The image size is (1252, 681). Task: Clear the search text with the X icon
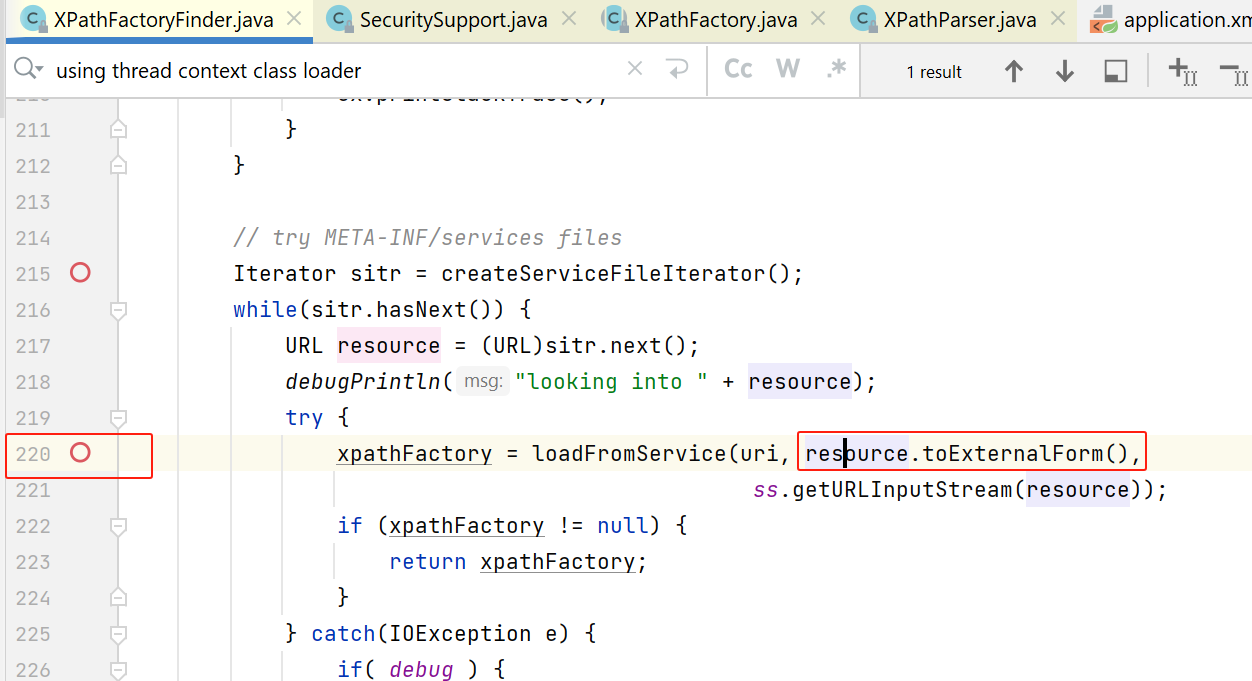point(635,69)
